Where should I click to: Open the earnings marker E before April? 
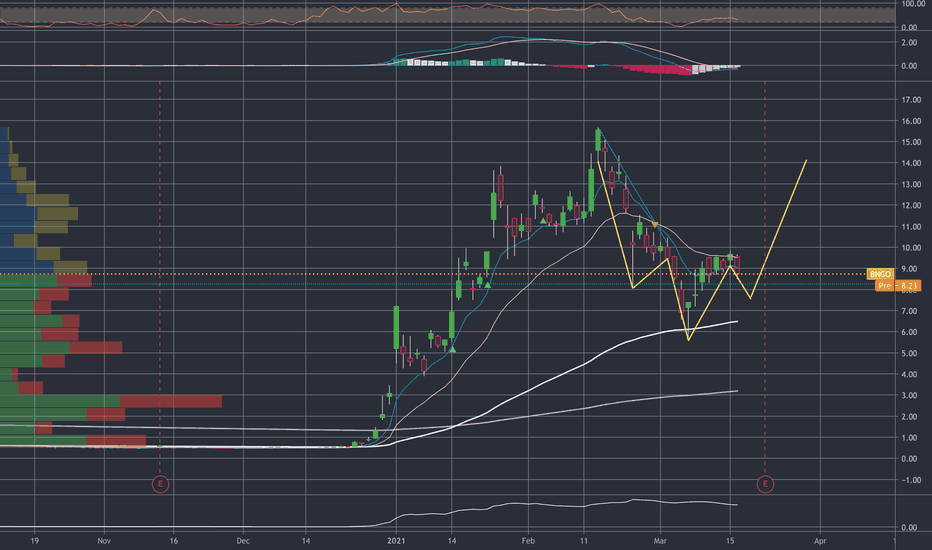click(x=765, y=484)
